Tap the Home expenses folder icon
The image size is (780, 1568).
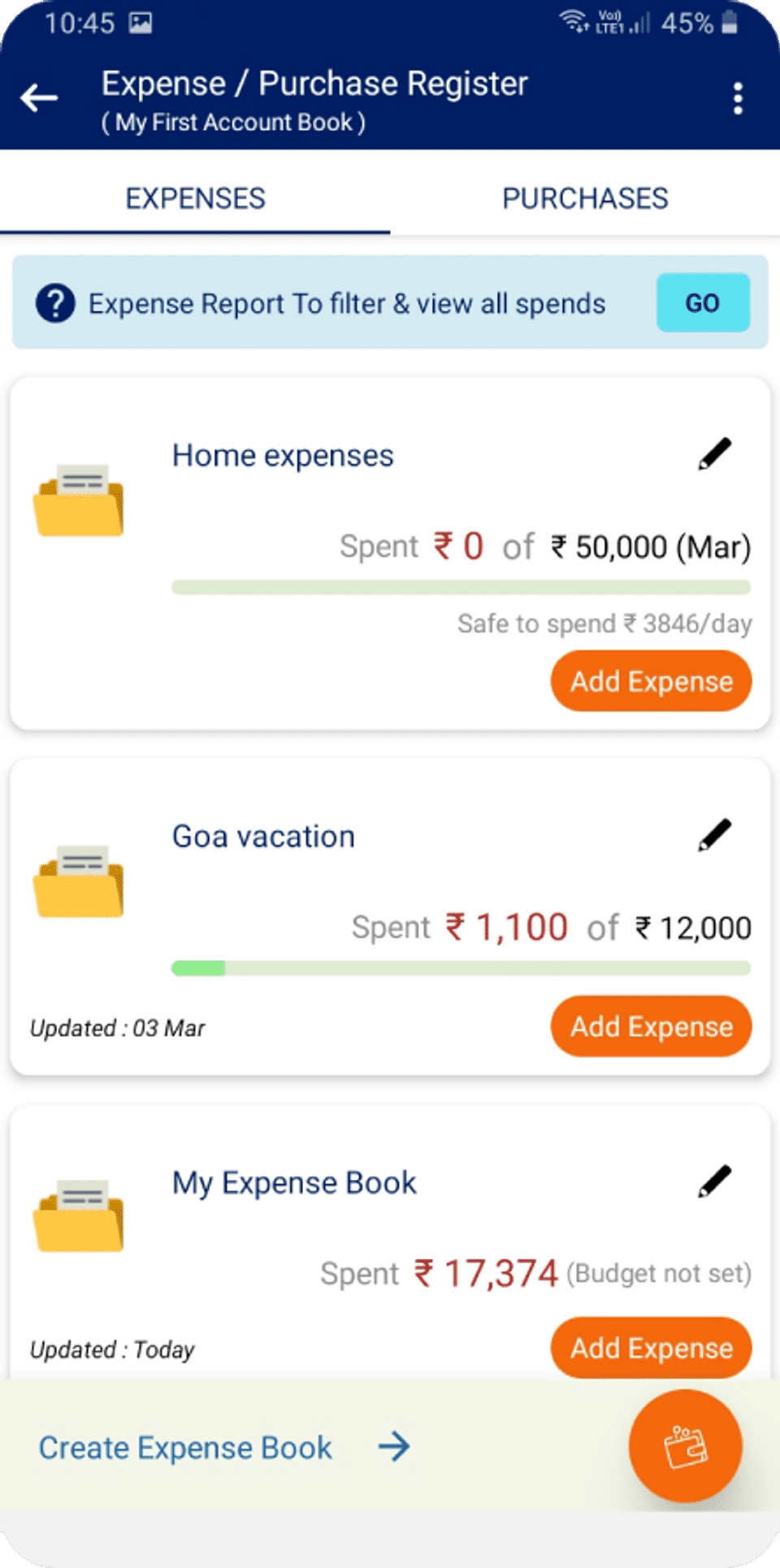pyautogui.click(x=79, y=500)
